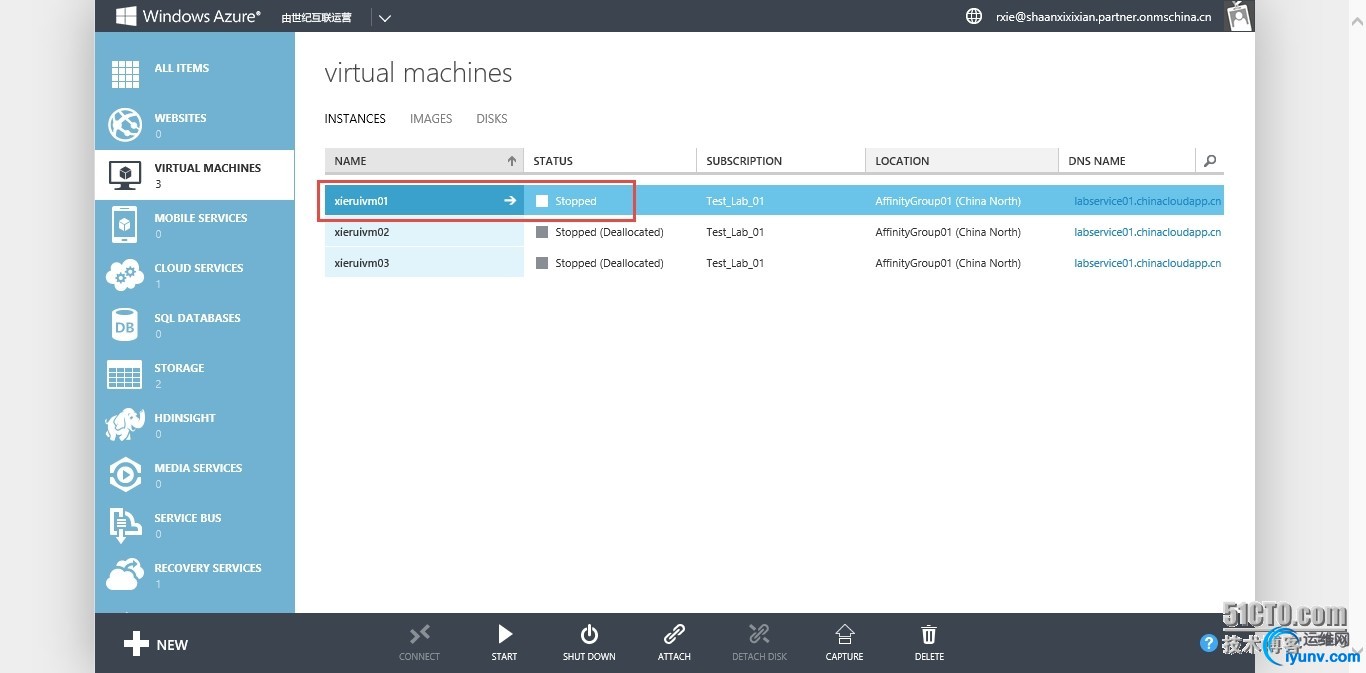Open Storage in the sidebar
Viewport: 1366px width, 673px height.
coord(195,375)
